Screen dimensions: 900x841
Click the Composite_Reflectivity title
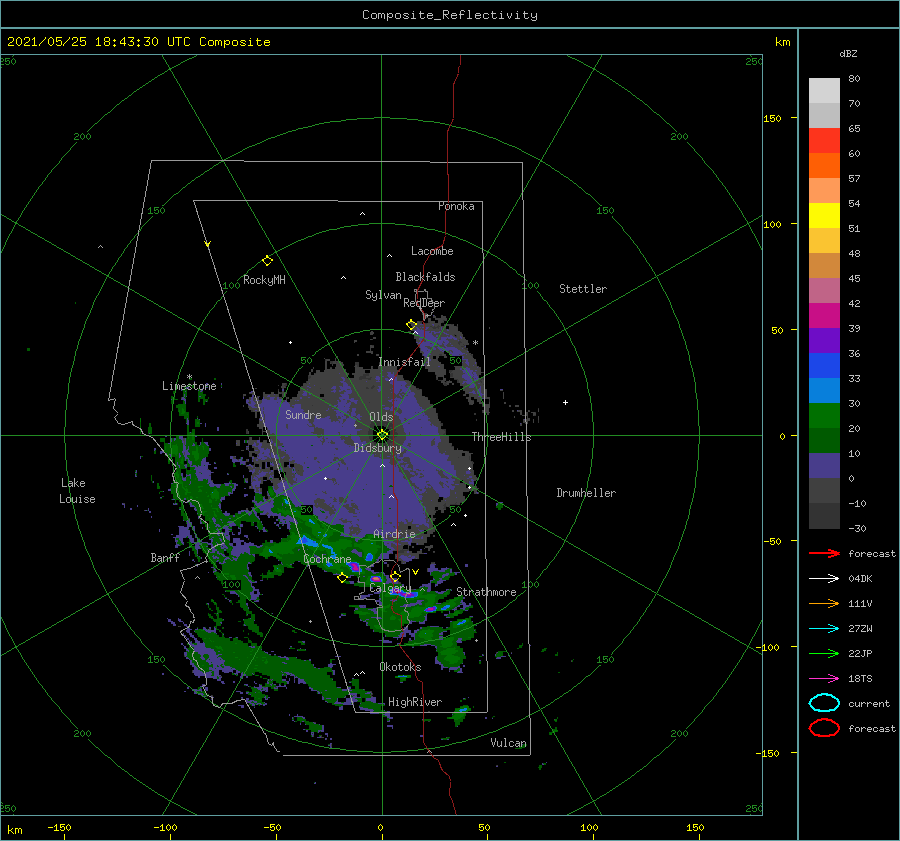point(449,15)
